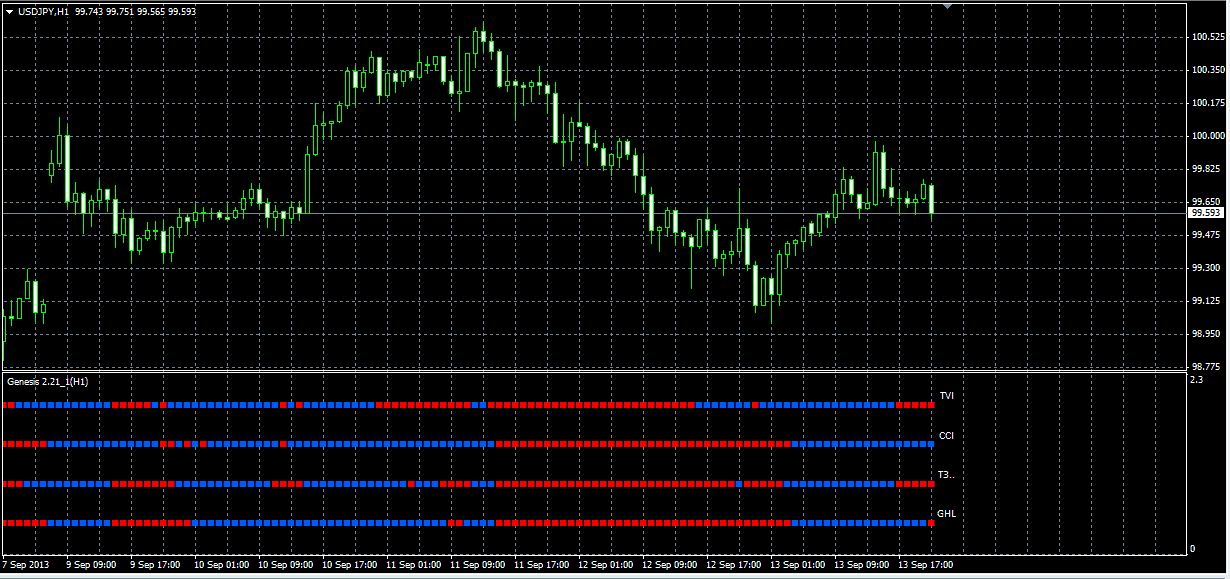Viewport: 1230px width, 579px height.
Task: Click the 12 Sep 17:00 time label
Action: tap(733, 565)
